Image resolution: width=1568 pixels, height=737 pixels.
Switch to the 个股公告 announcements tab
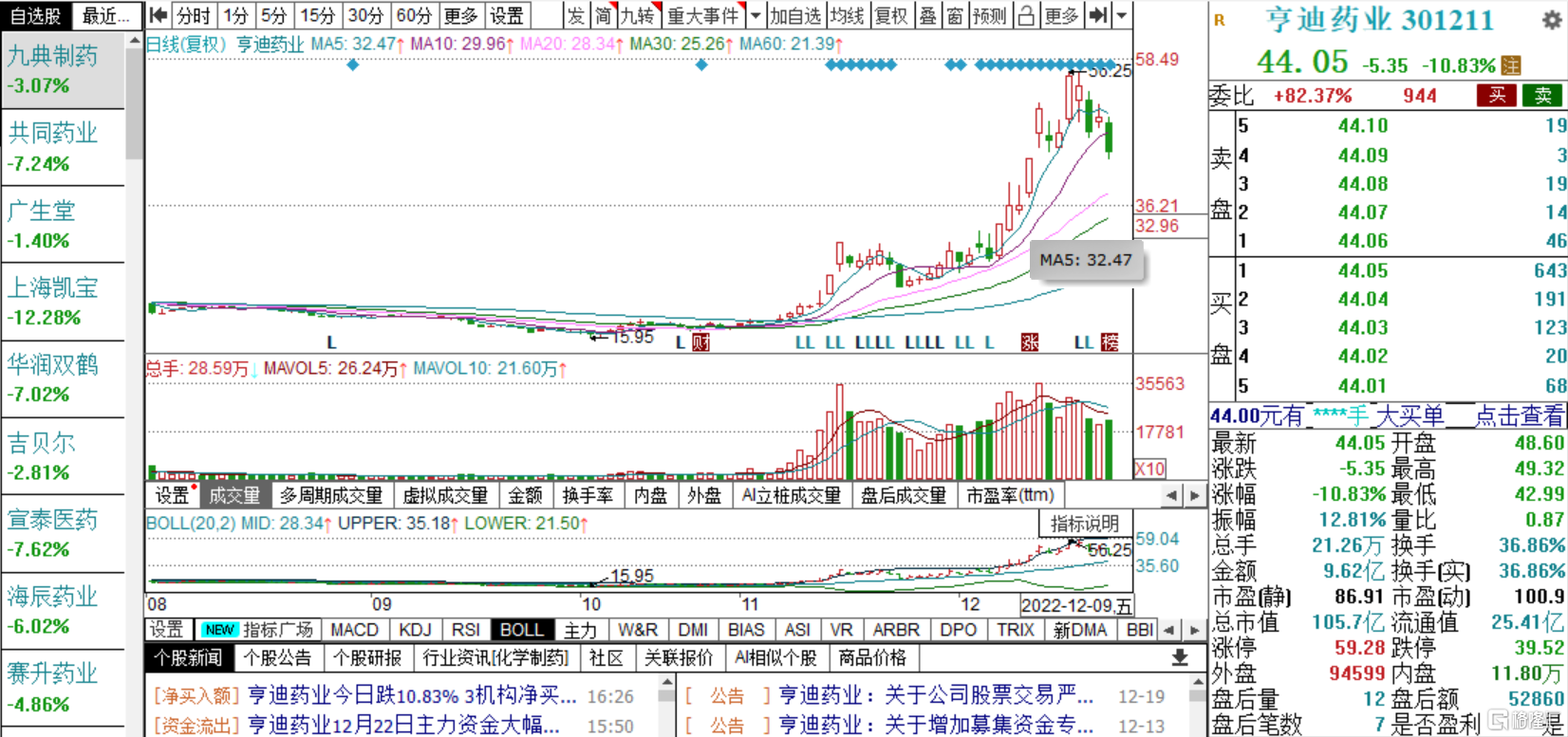click(x=277, y=657)
